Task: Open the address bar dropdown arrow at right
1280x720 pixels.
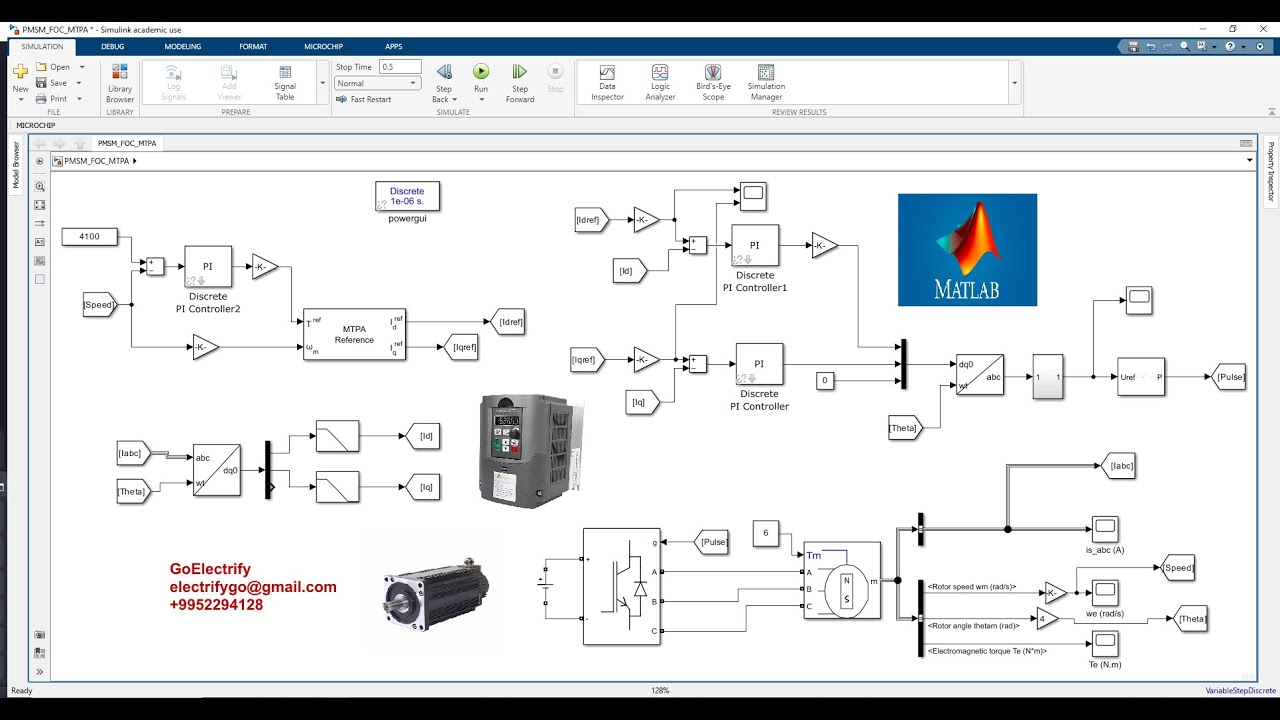Action: click(x=1249, y=161)
